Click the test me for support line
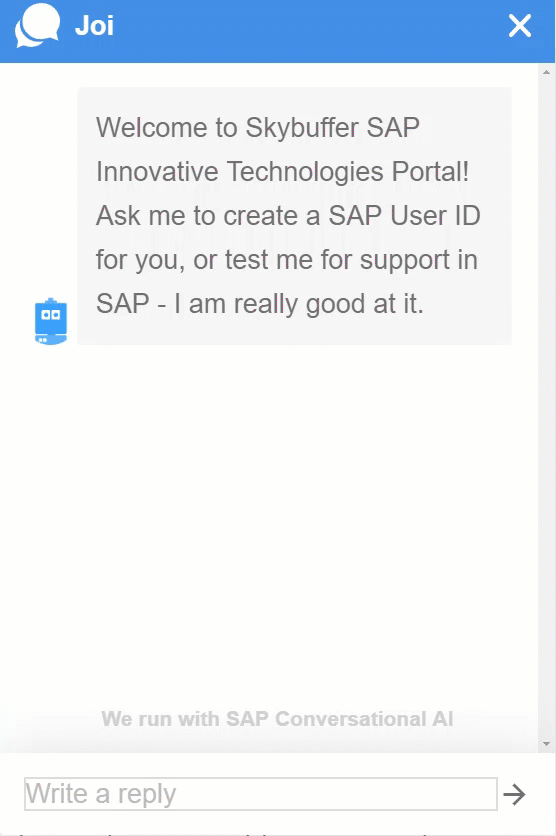This screenshot has width=556, height=836. pos(286,260)
